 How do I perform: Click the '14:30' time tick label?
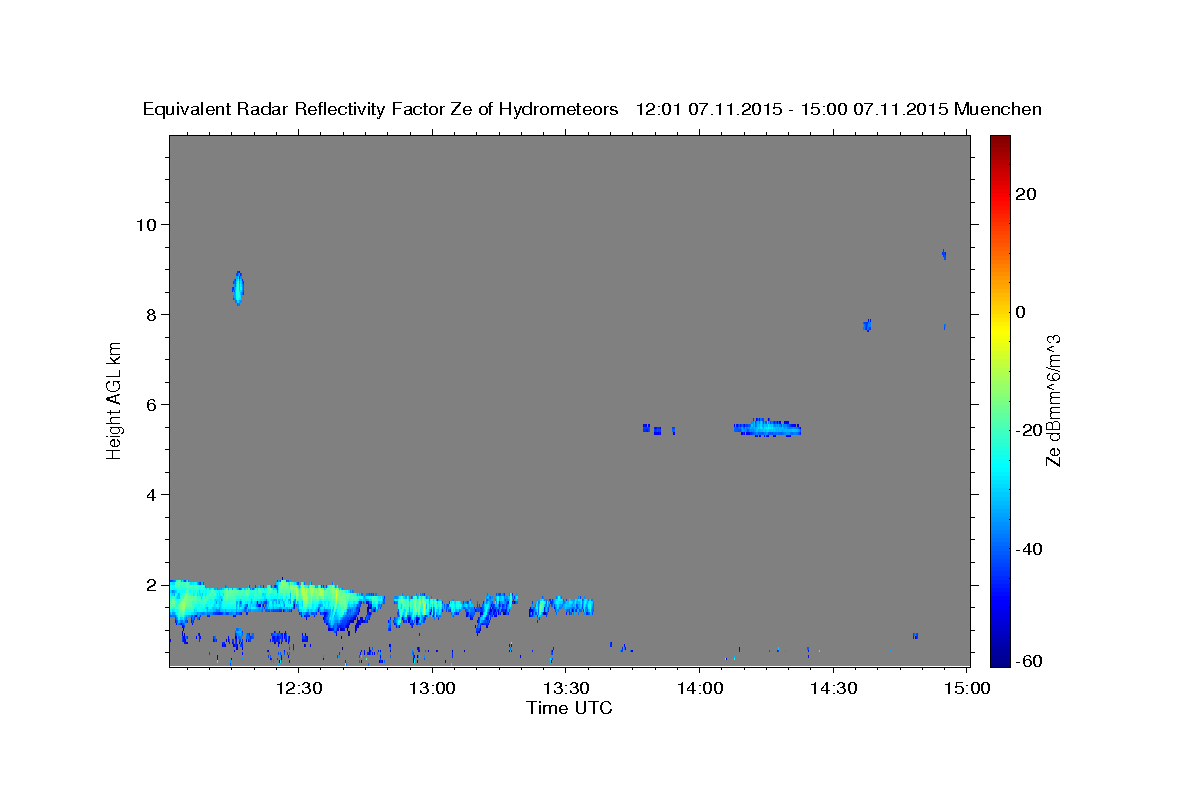point(833,688)
